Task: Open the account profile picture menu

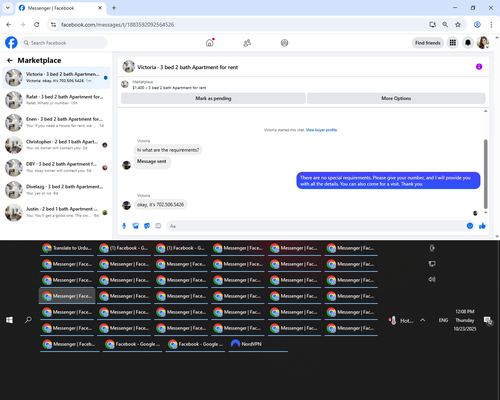Action: pyautogui.click(x=483, y=43)
